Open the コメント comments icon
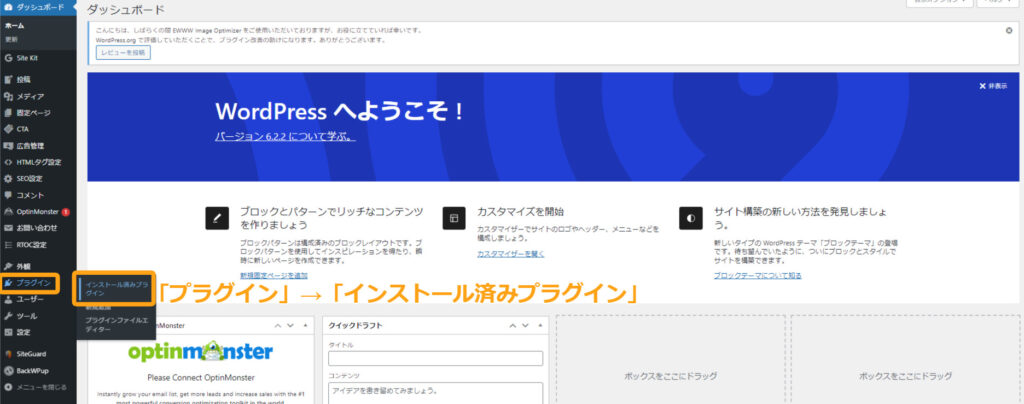The height and width of the screenshot is (404, 1024). point(8,195)
